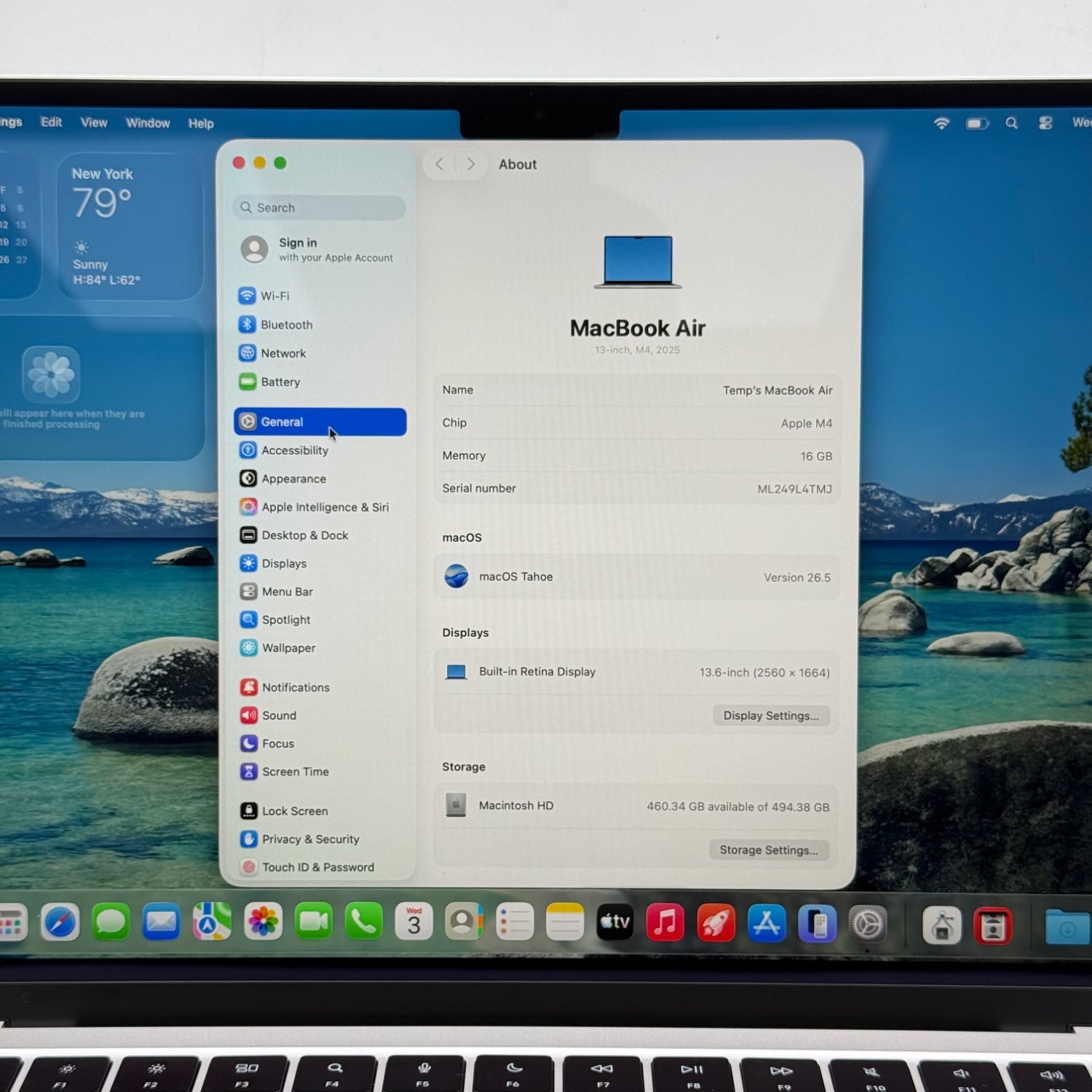Click the name "Temp's MacBook Air"
1092x1092 pixels.
(x=778, y=390)
